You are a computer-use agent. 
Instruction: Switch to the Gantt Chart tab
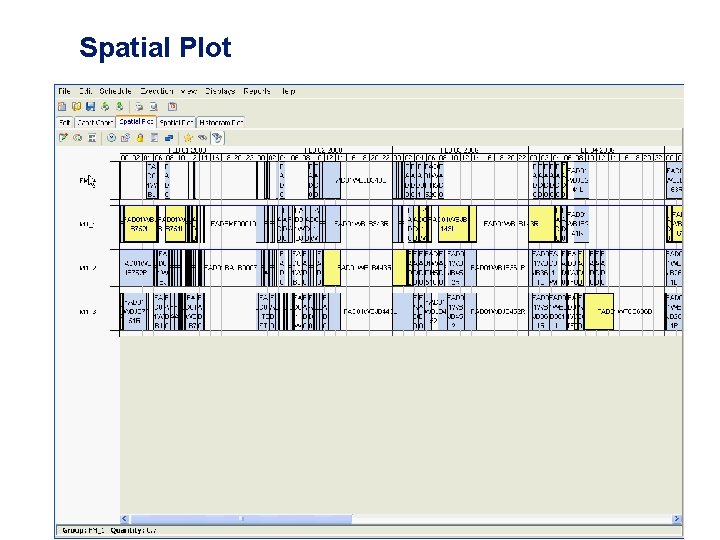95,123
